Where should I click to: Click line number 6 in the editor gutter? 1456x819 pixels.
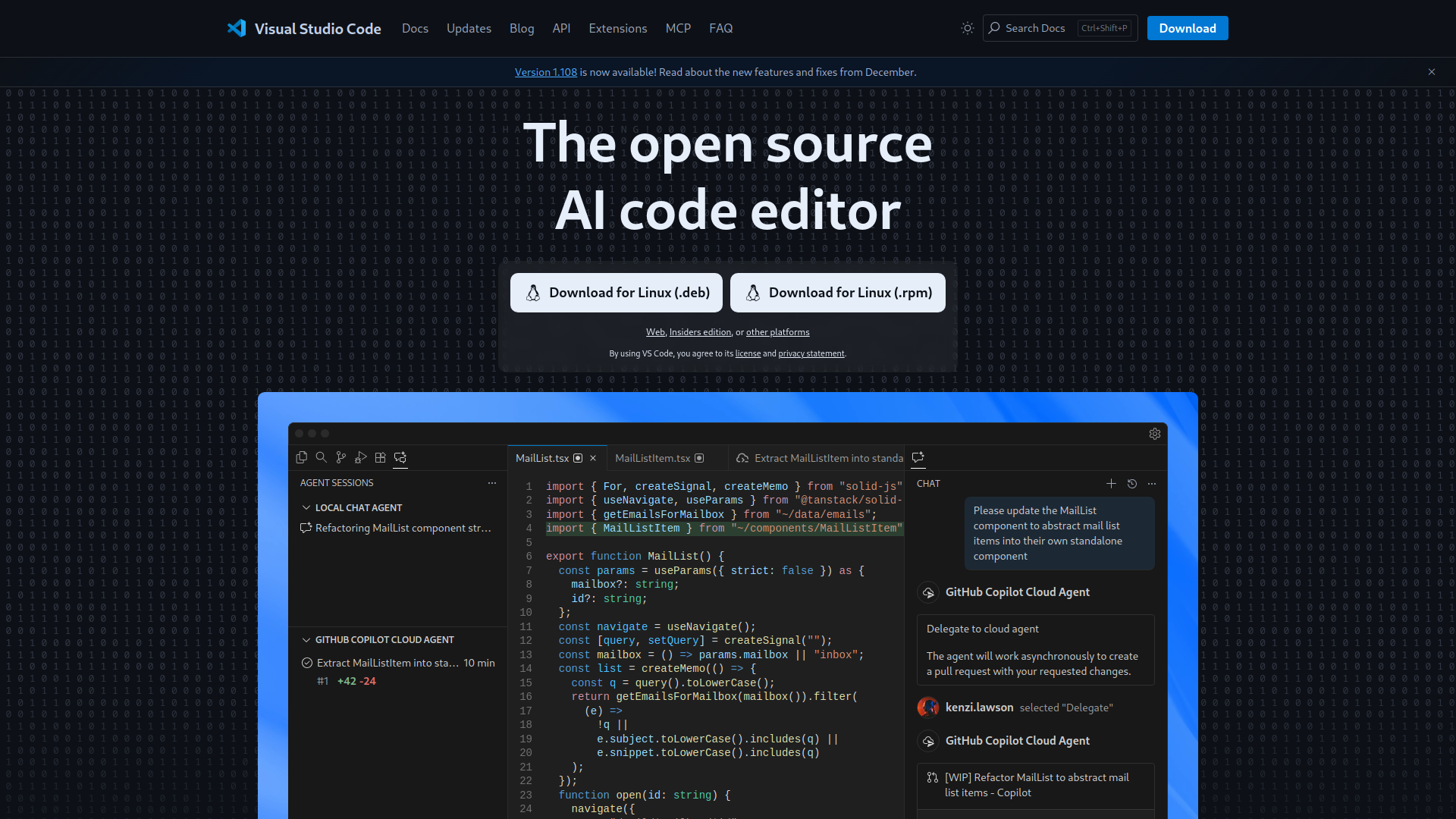click(529, 557)
